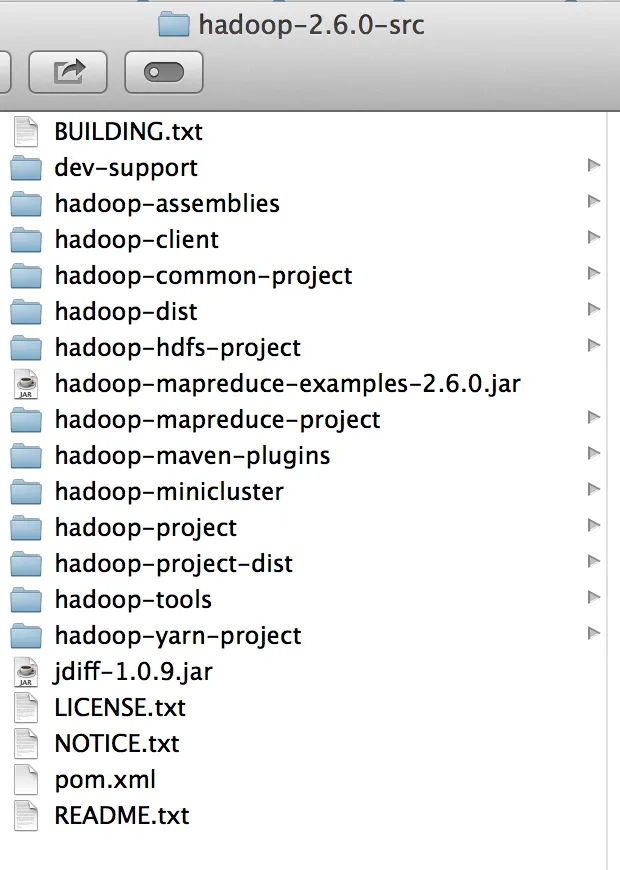The image size is (620, 870).
Task: Expand the hadoop-hdfs-project disclosure arrow
Action: pos(593,346)
